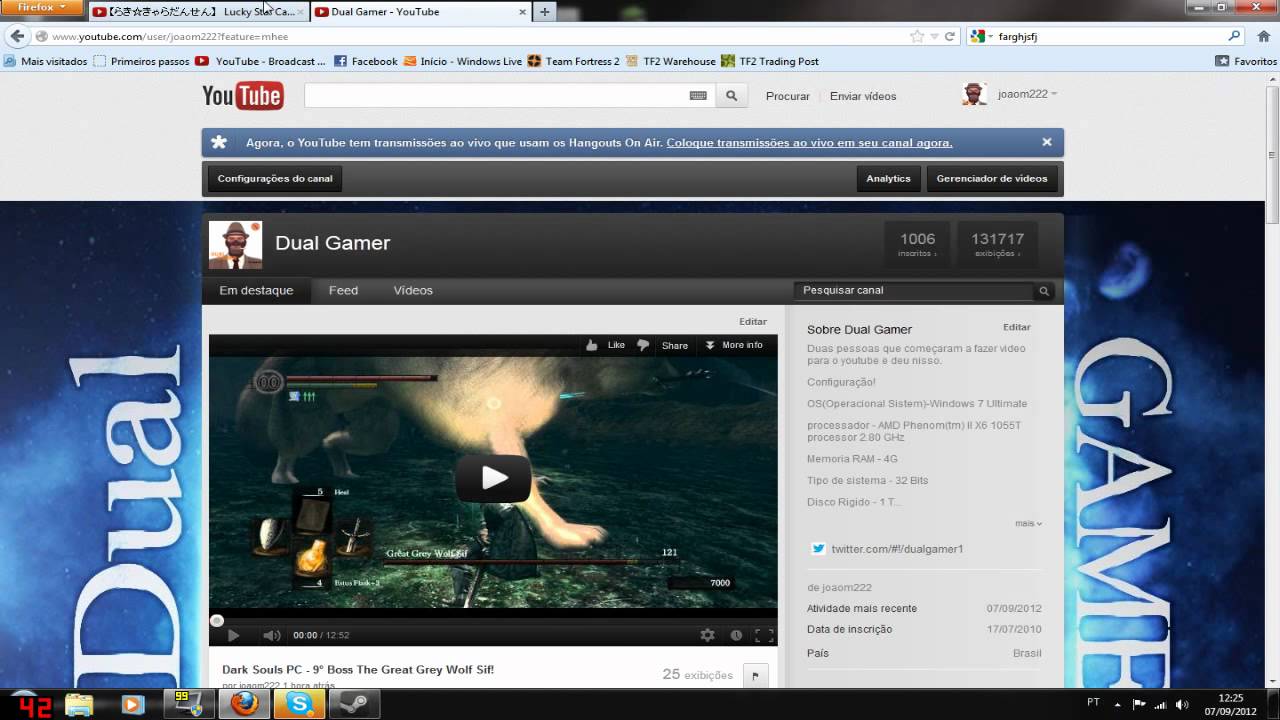Open new tab with plus button

[x=544, y=12]
